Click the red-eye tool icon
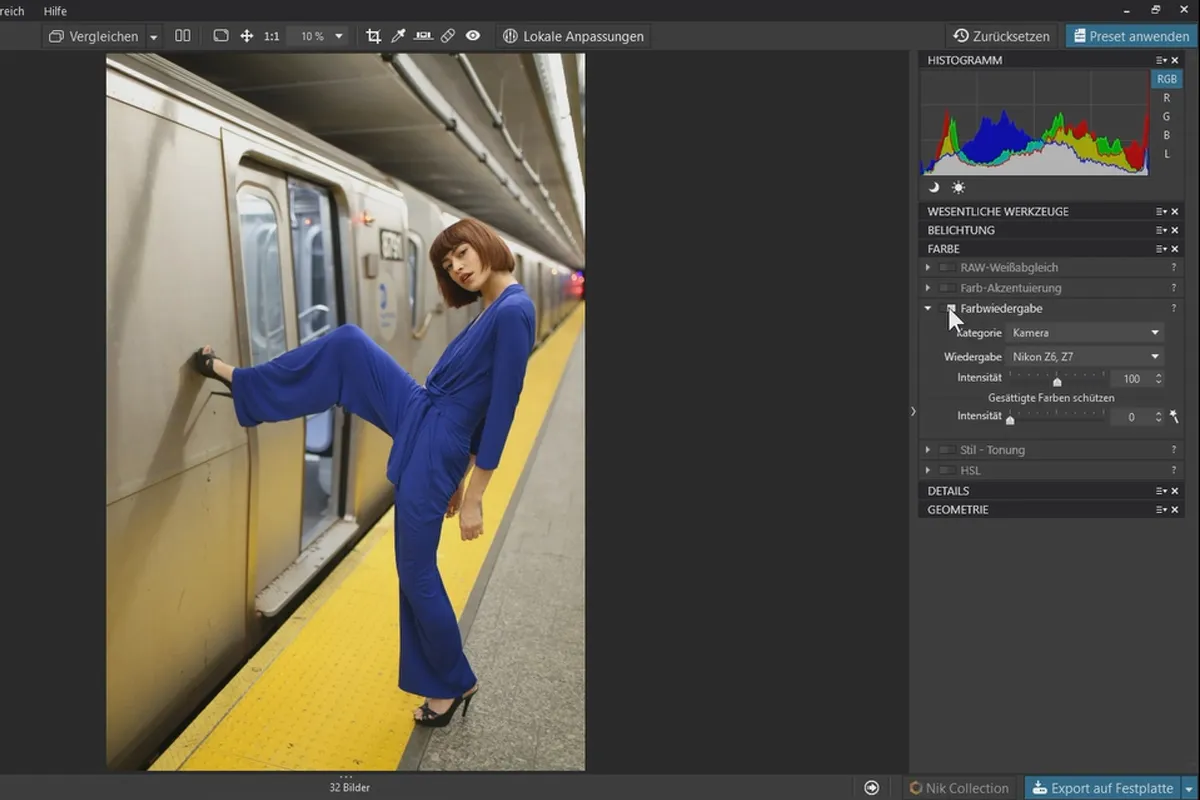 click(473, 36)
